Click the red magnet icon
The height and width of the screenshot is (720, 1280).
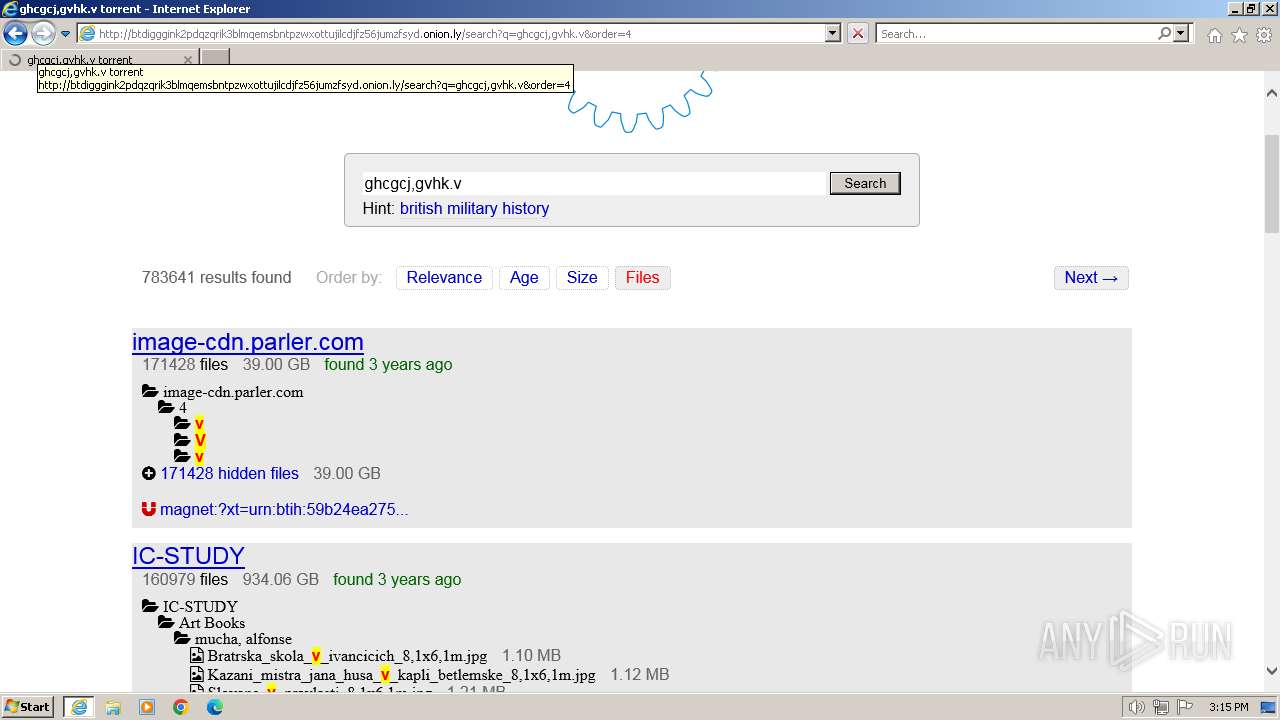149,509
